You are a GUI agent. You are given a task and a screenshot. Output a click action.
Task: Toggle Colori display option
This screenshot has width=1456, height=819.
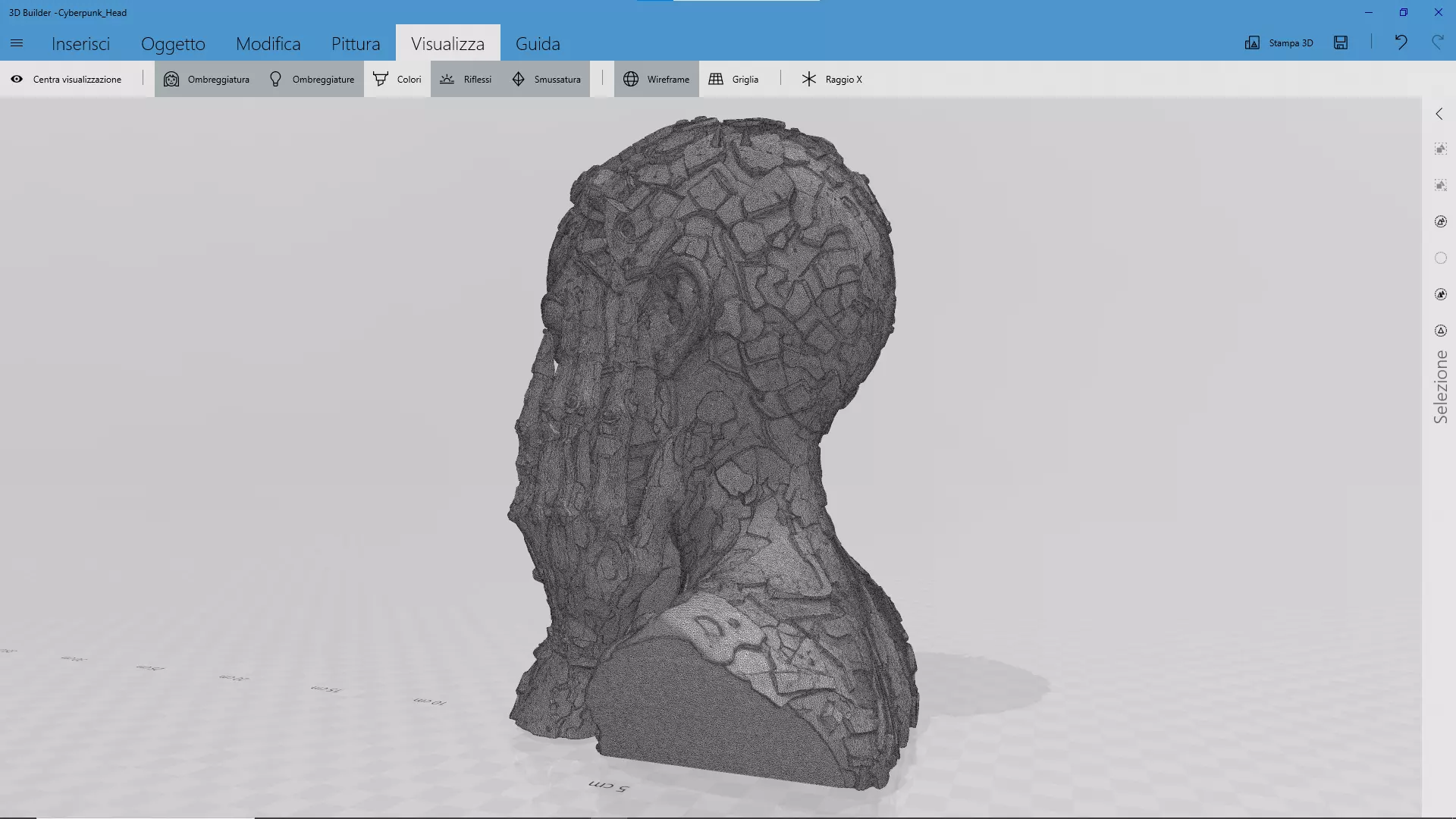click(397, 79)
